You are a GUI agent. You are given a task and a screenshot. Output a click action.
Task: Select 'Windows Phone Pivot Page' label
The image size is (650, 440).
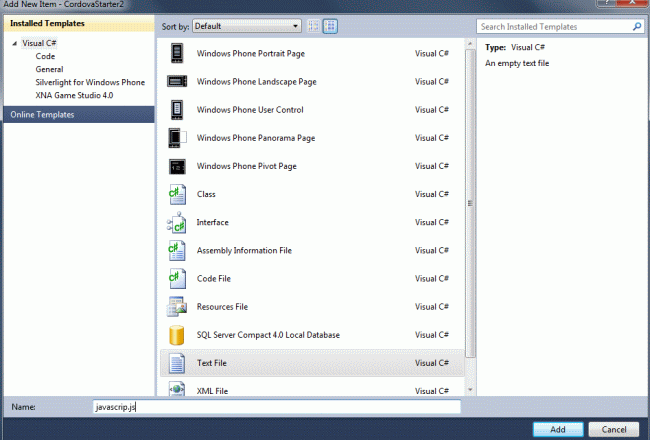(x=247, y=166)
